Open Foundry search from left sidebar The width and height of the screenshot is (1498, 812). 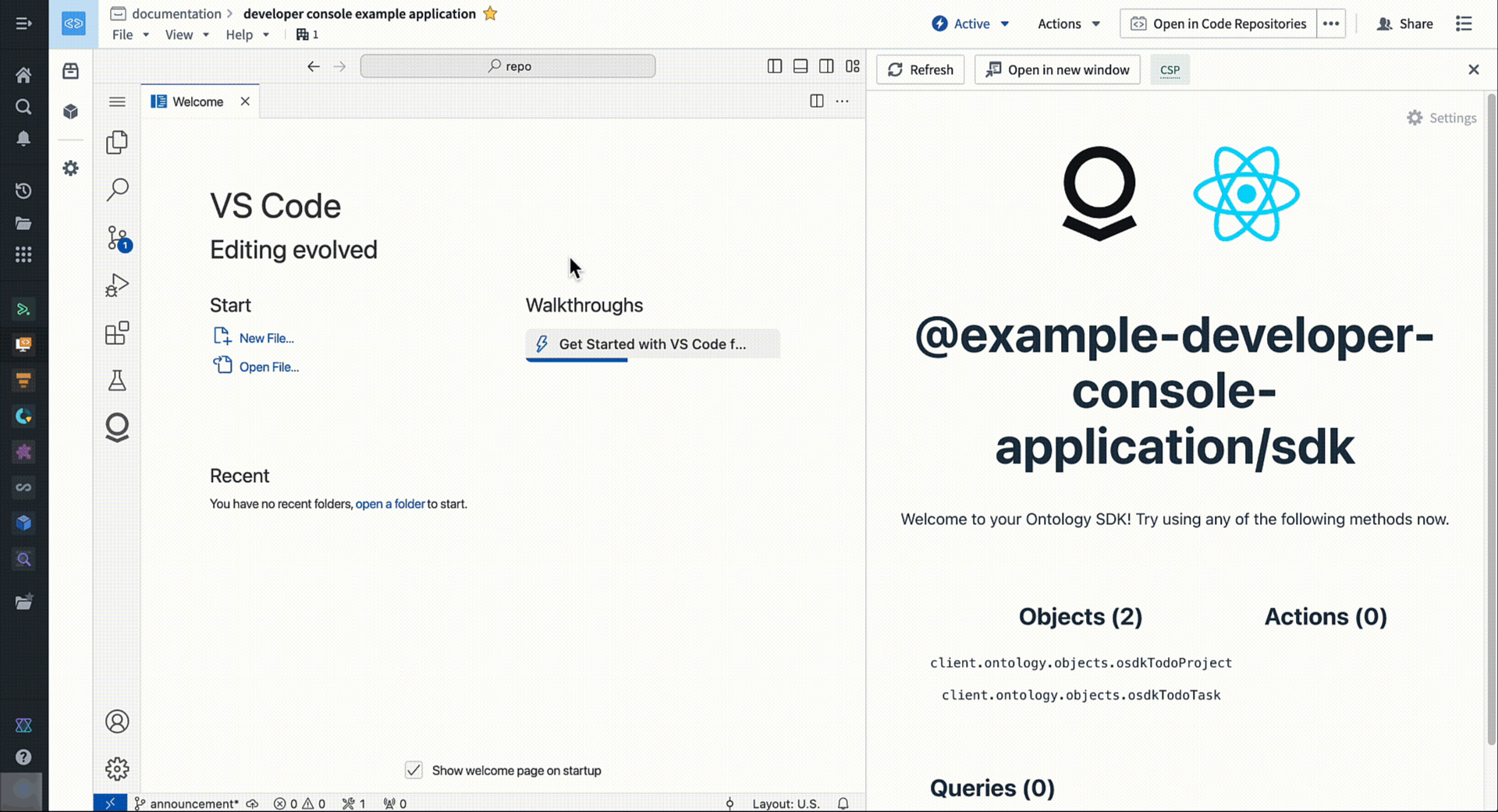pyautogui.click(x=23, y=107)
